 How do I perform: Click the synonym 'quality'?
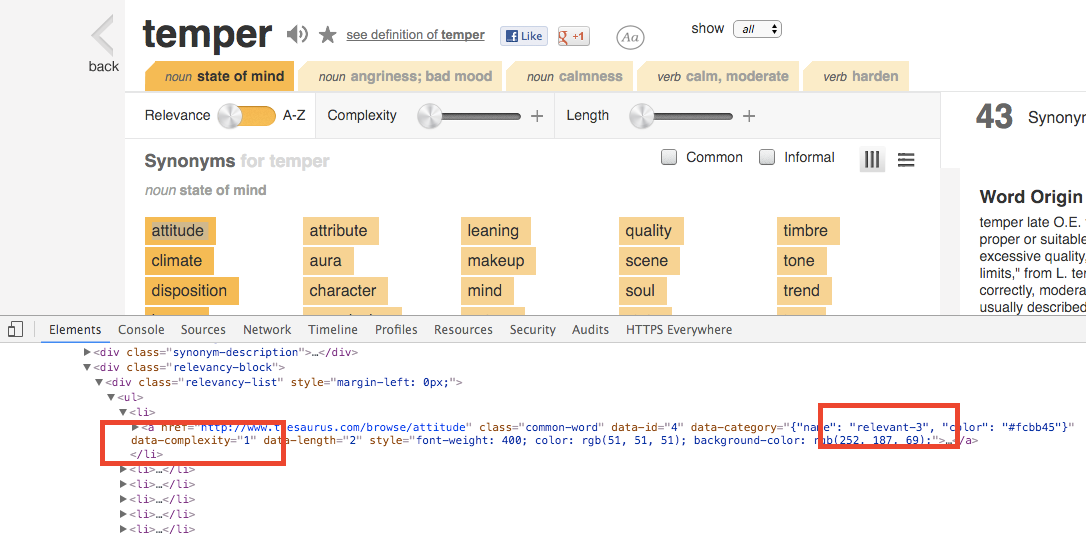point(650,231)
